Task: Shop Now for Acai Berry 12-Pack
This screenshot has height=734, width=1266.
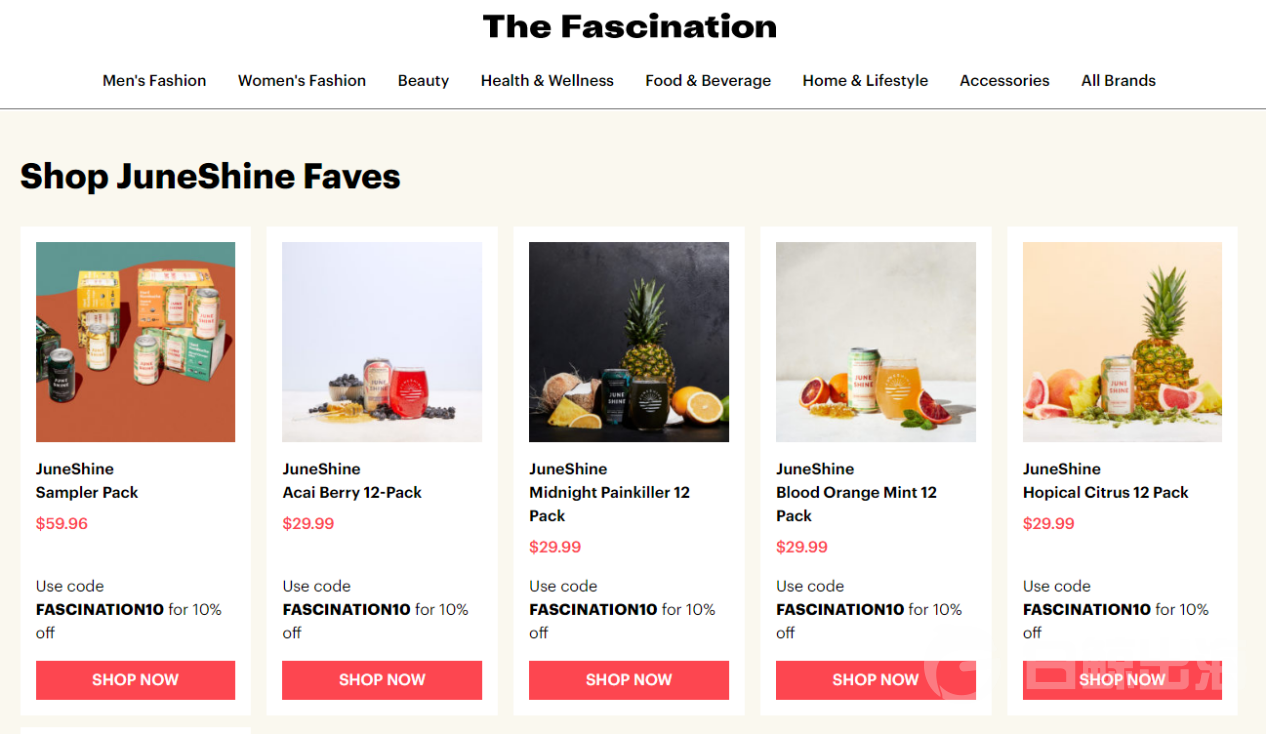Action: [382, 680]
